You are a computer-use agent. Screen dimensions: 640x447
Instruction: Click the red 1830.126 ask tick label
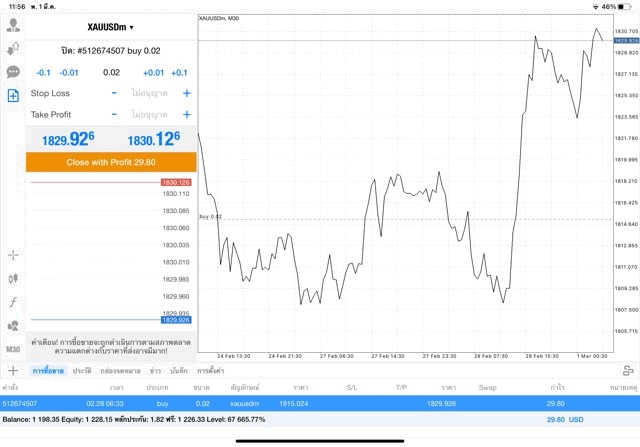pyautogui.click(x=176, y=182)
